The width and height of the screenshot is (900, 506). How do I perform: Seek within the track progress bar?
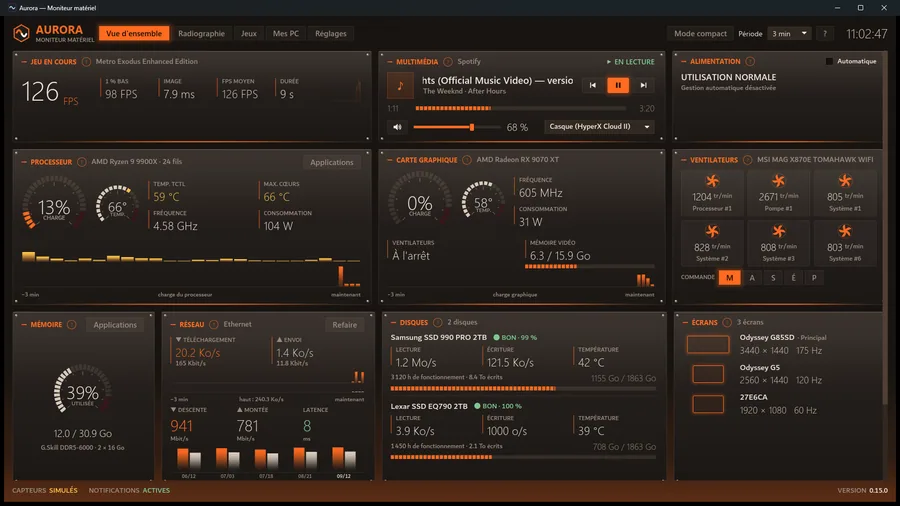(x=523, y=108)
